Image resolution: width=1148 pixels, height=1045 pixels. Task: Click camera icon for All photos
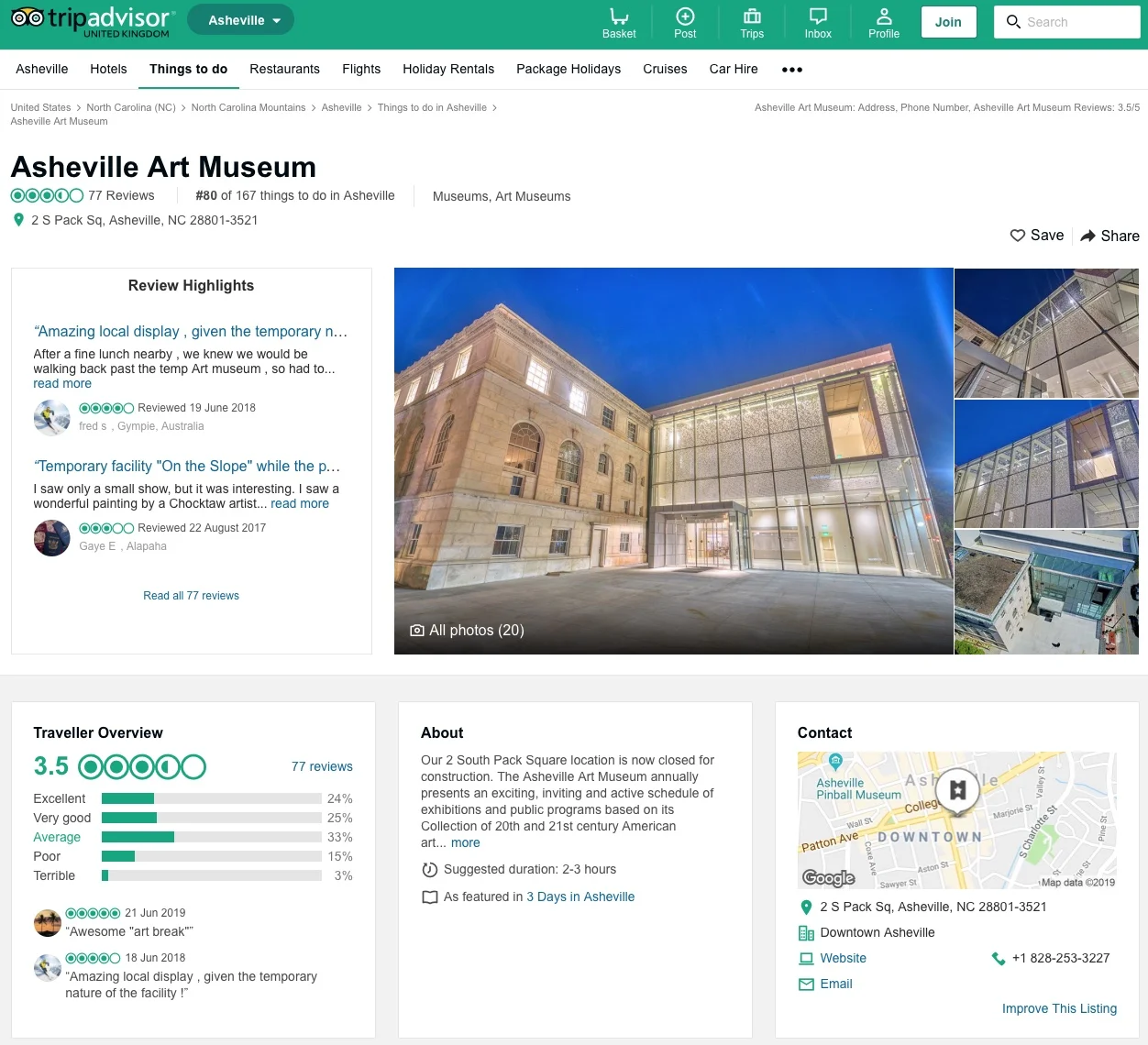417,631
